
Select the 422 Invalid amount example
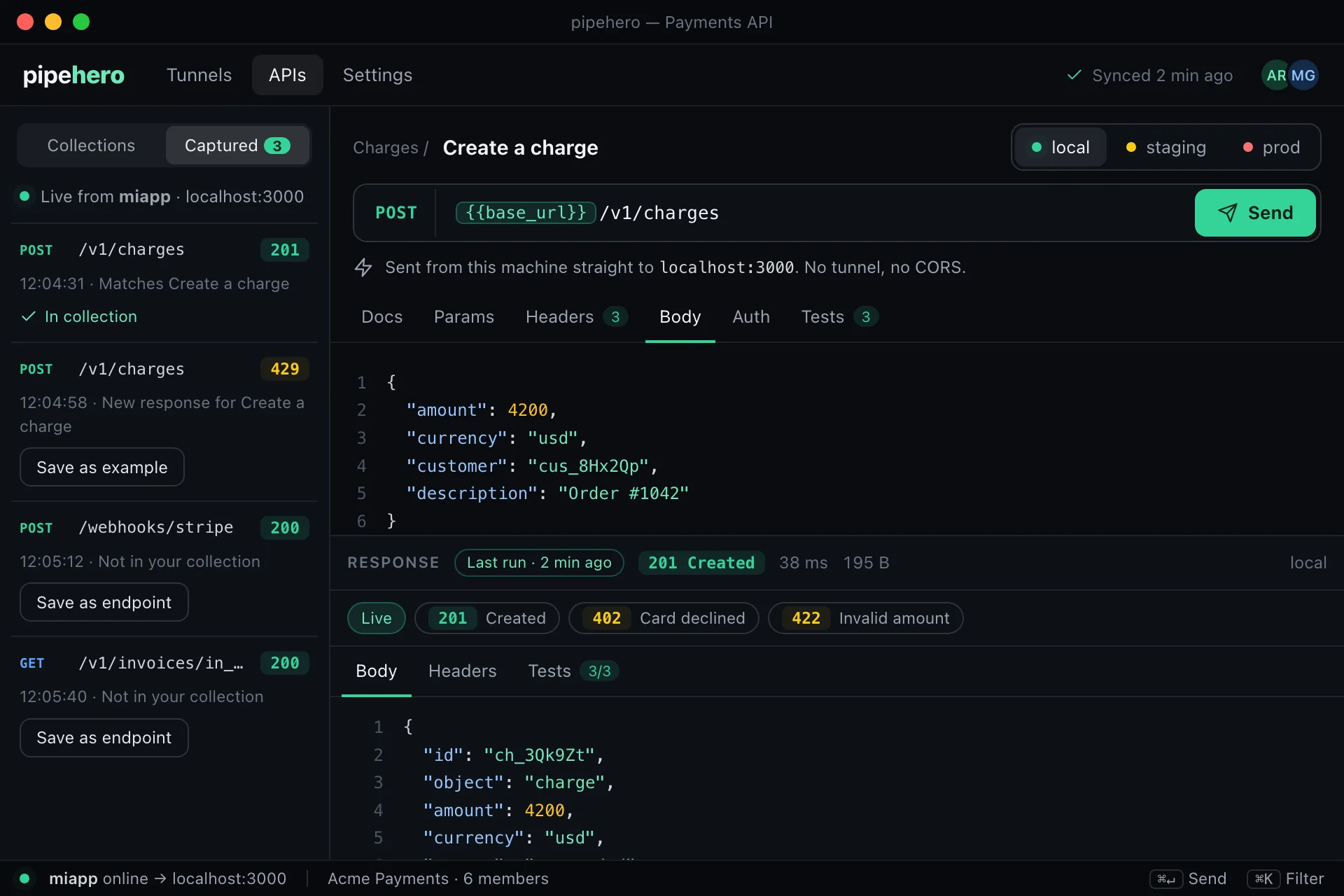[x=866, y=618]
